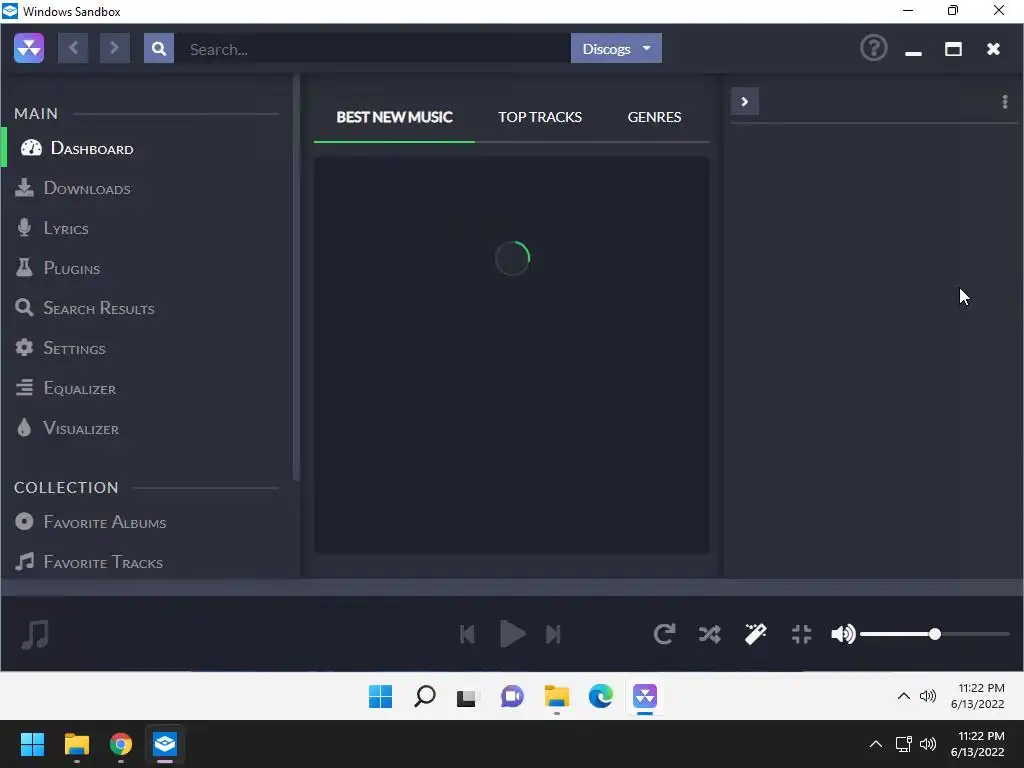Viewport: 1024px width, 768px height.
Task: Click into the Search input field
Action: coord(372,49)
